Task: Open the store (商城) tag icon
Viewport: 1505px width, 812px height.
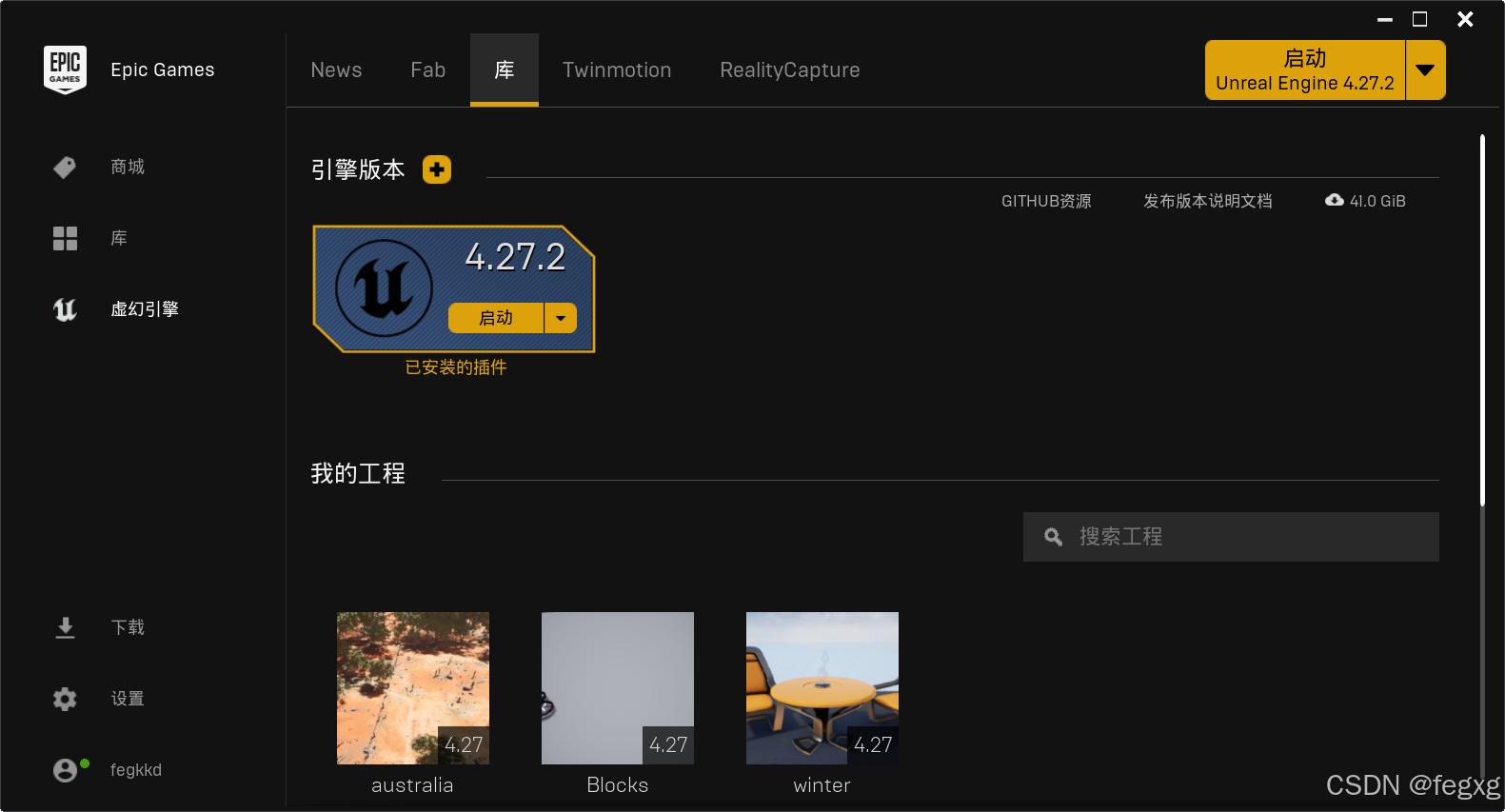Action: (x=65, y=168)
